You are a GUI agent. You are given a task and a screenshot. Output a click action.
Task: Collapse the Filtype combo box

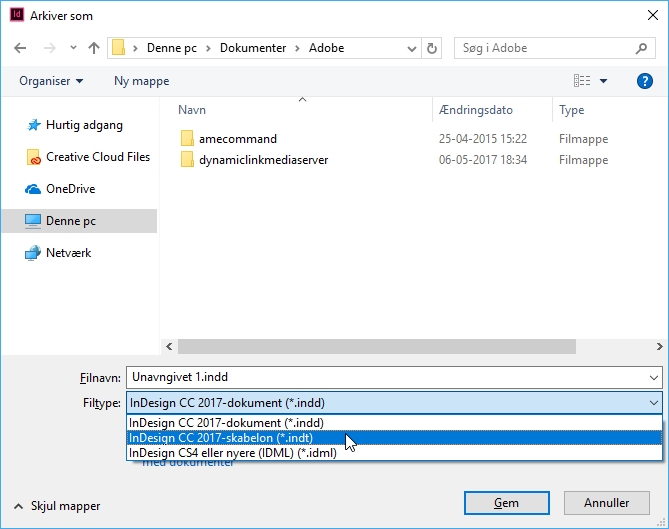(x=394, y=403)
